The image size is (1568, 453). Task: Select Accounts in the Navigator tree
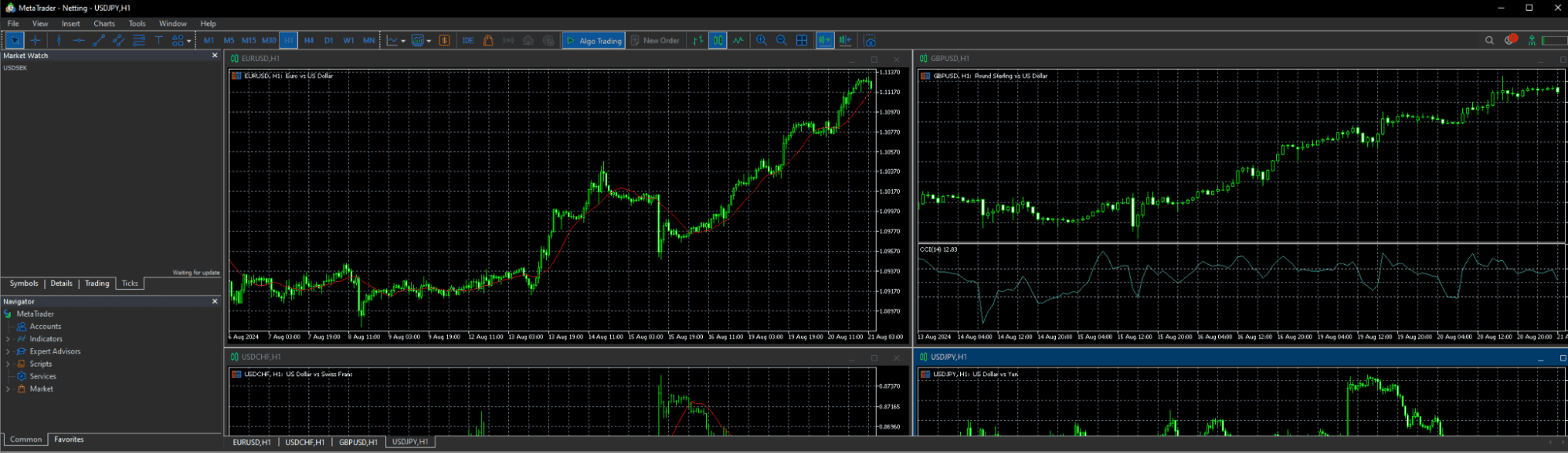(x=45, y=327)
